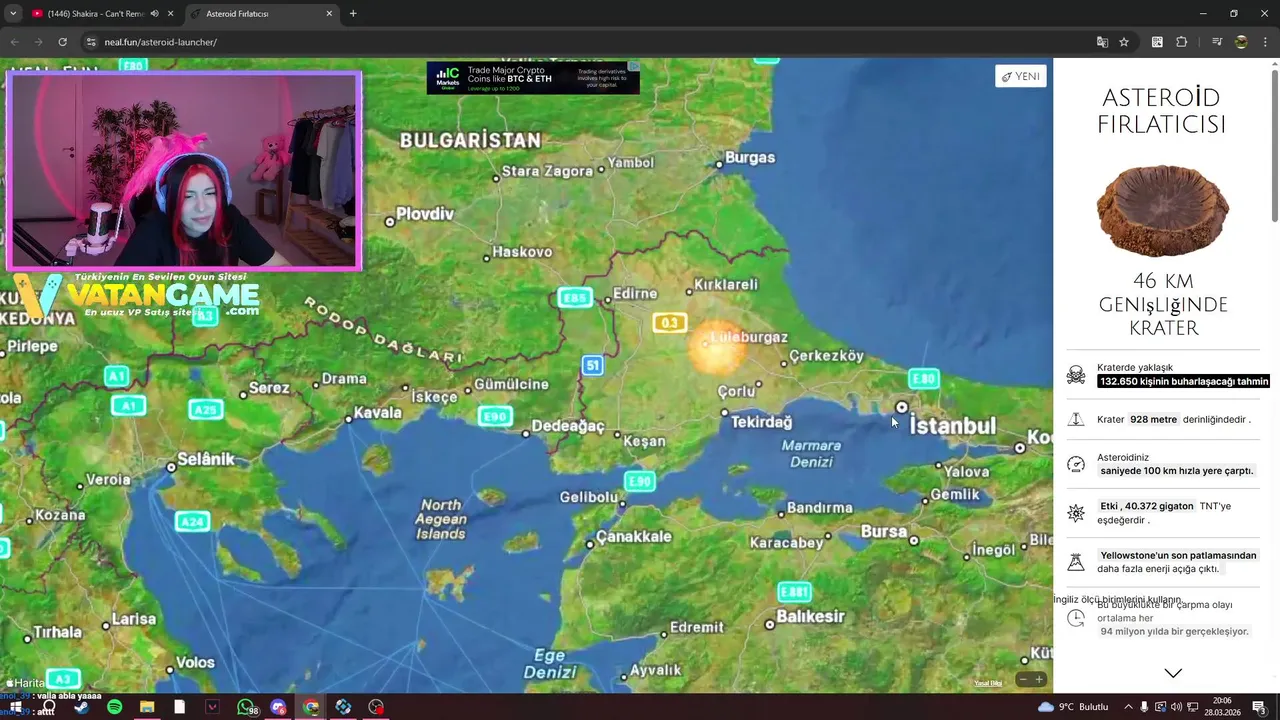This screenshot has width=1280, height=720.
Task: Open a new browser tab
Action: (353, 14)
